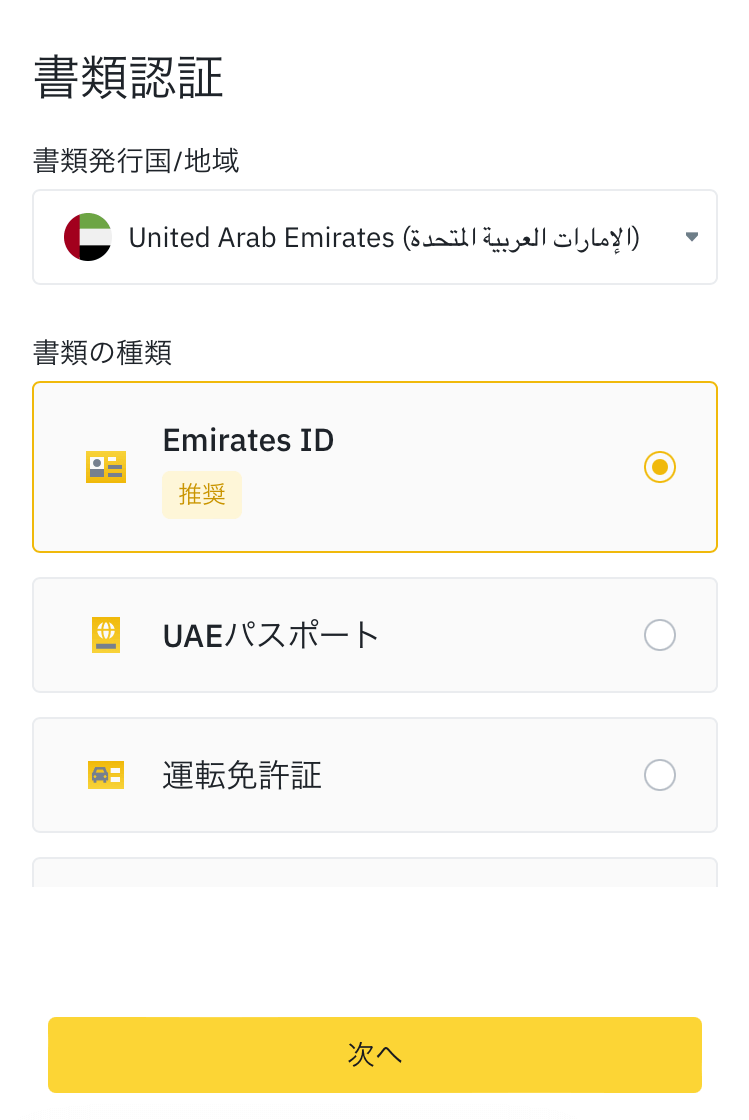Click the UAE passport icon

[x=106, y=635]
